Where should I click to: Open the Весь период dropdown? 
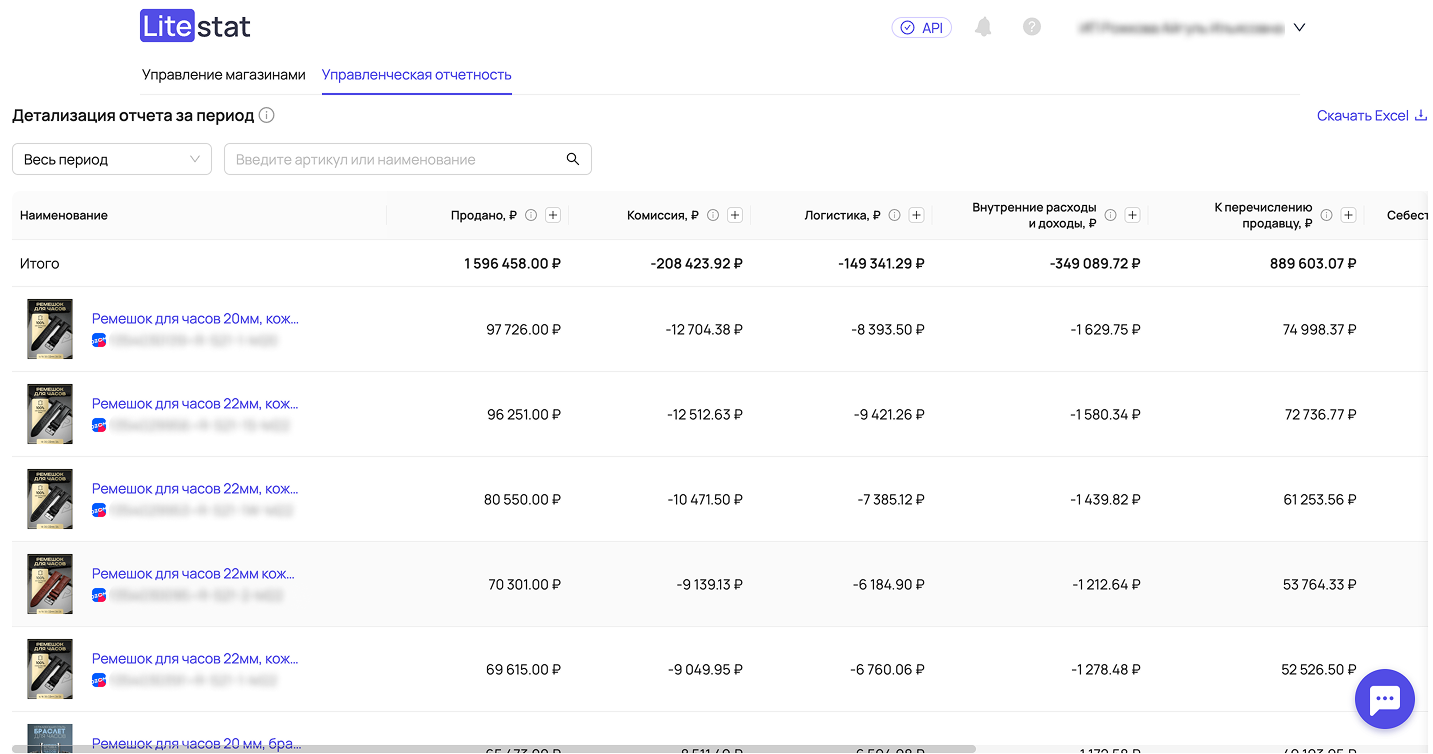(x=112, y=159)
